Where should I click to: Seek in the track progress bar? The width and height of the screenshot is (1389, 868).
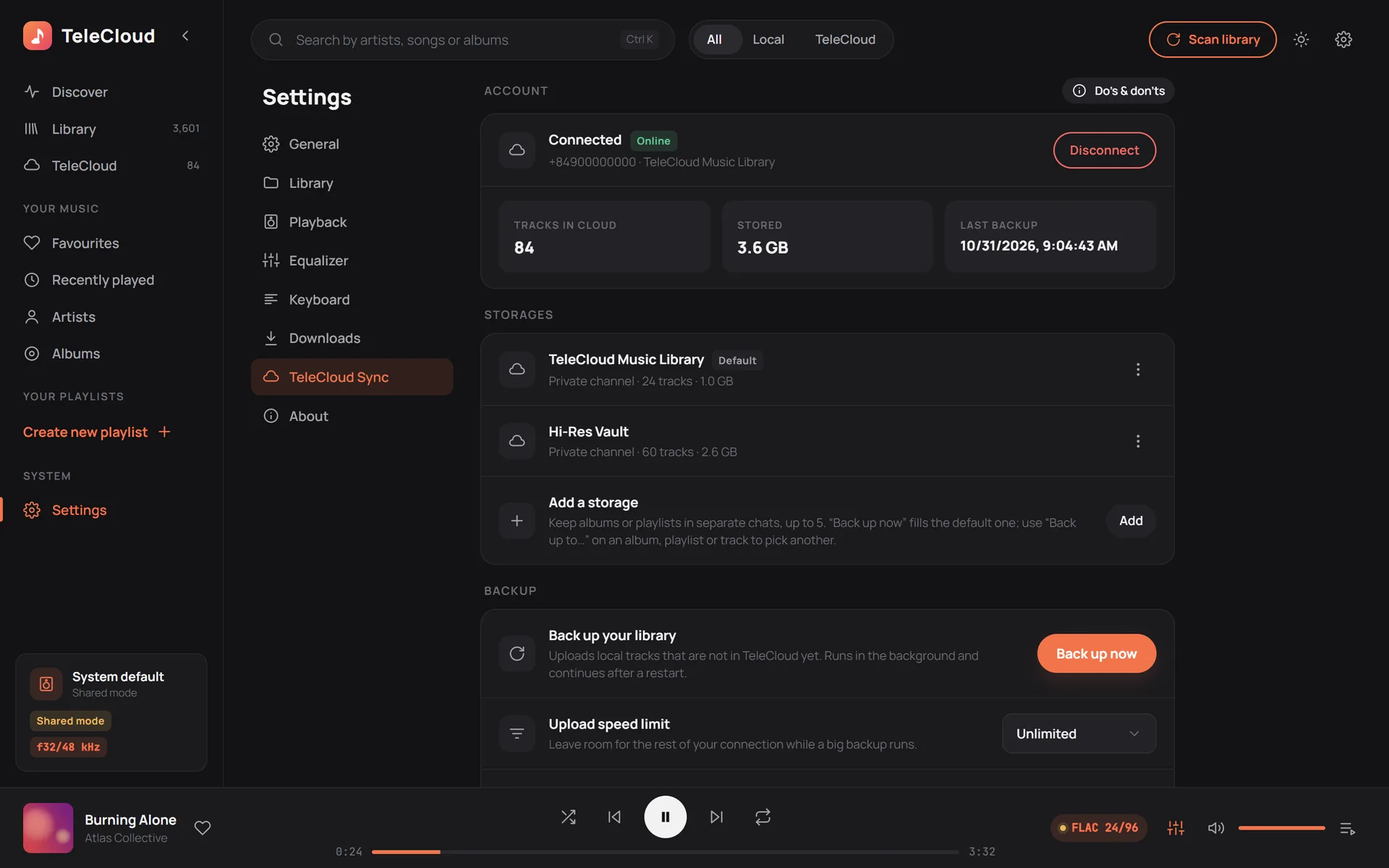[665, 852]
